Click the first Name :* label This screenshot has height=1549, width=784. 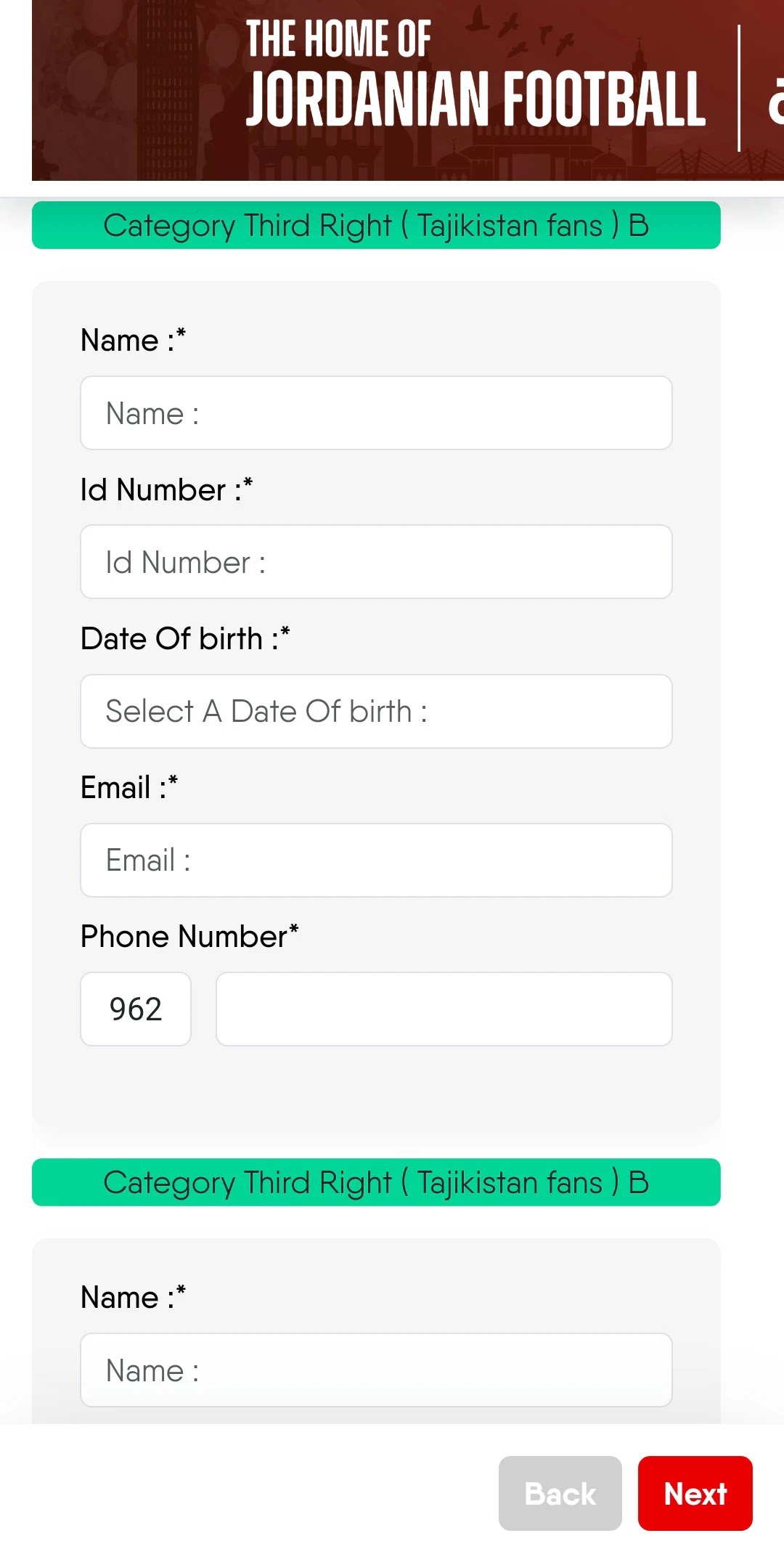[134, 340]
